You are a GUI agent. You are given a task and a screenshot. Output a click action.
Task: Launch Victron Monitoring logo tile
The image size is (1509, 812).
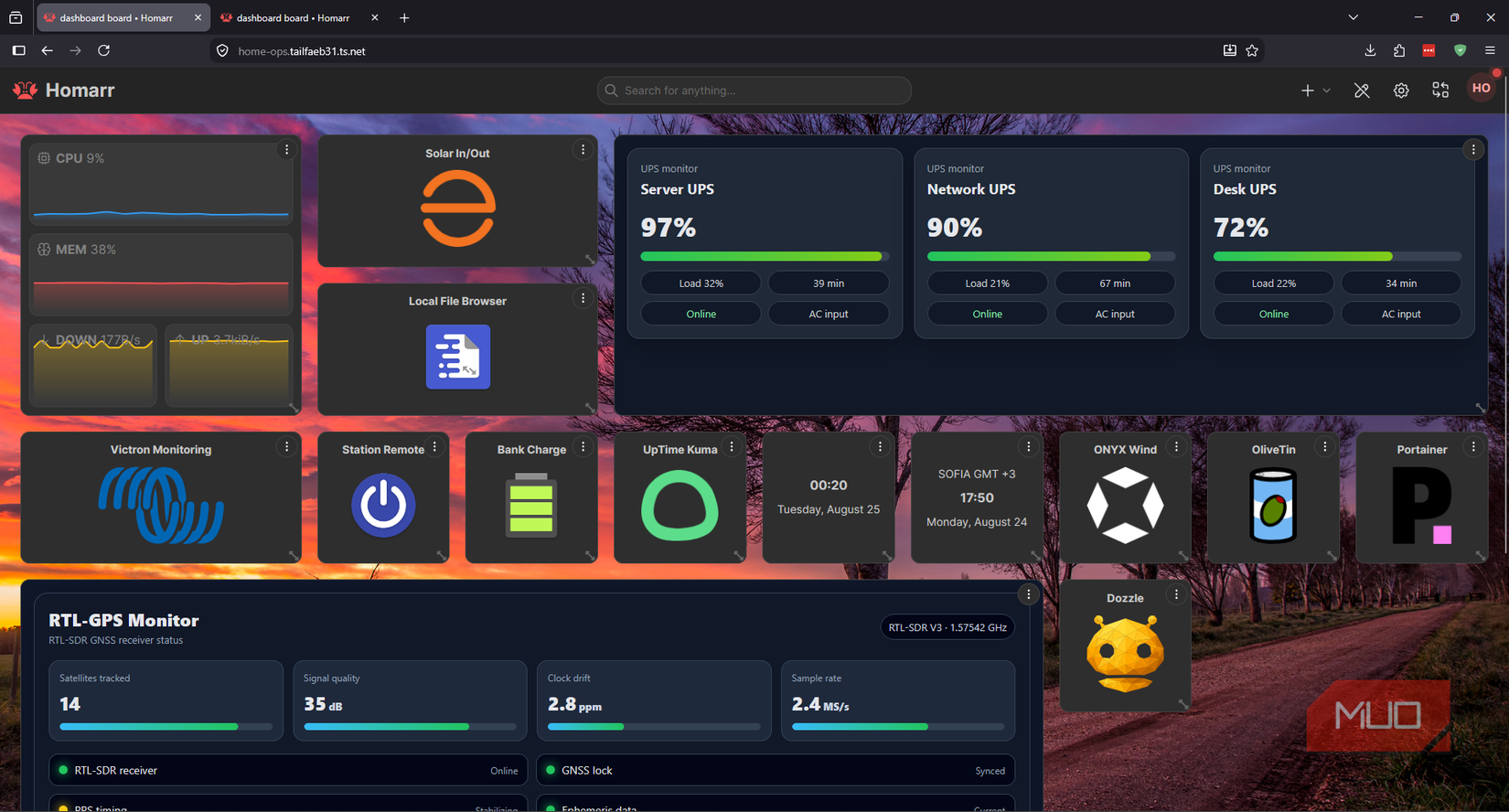[161, 505]
